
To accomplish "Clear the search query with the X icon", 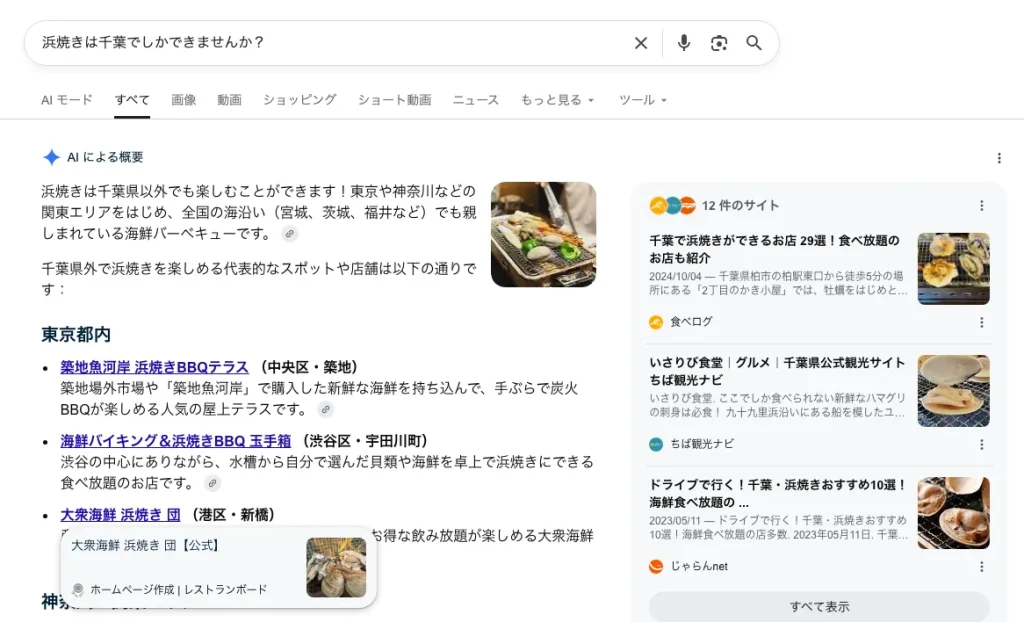I will pos(641,43).
